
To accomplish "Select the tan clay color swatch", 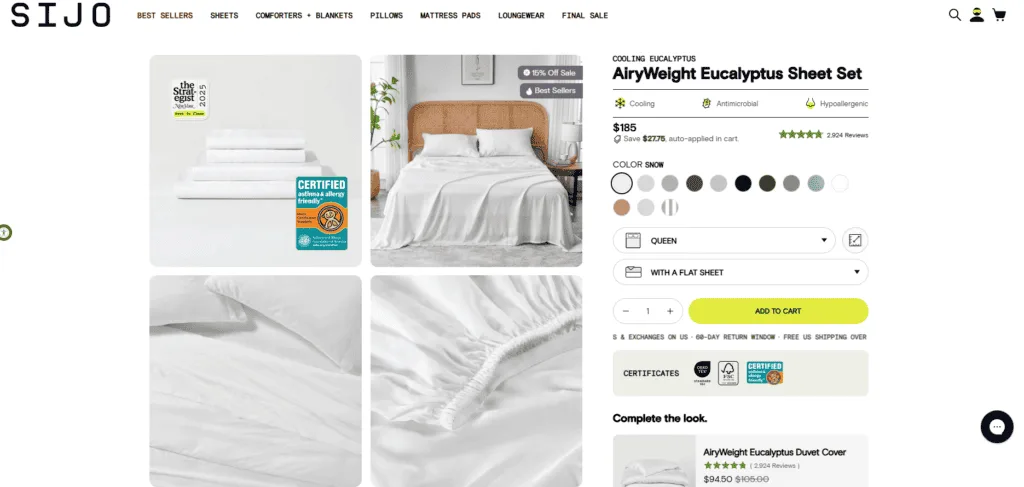I will tap(622, 208).
